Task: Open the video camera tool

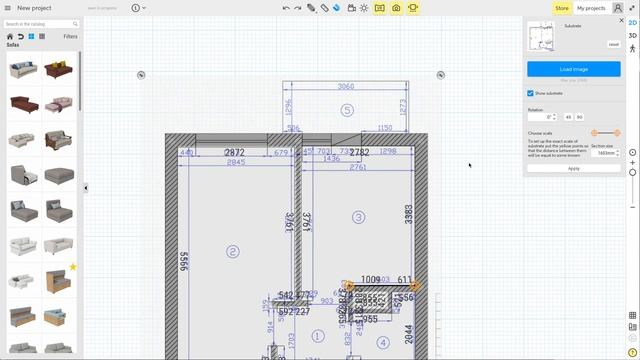Action: pos(351,8)
